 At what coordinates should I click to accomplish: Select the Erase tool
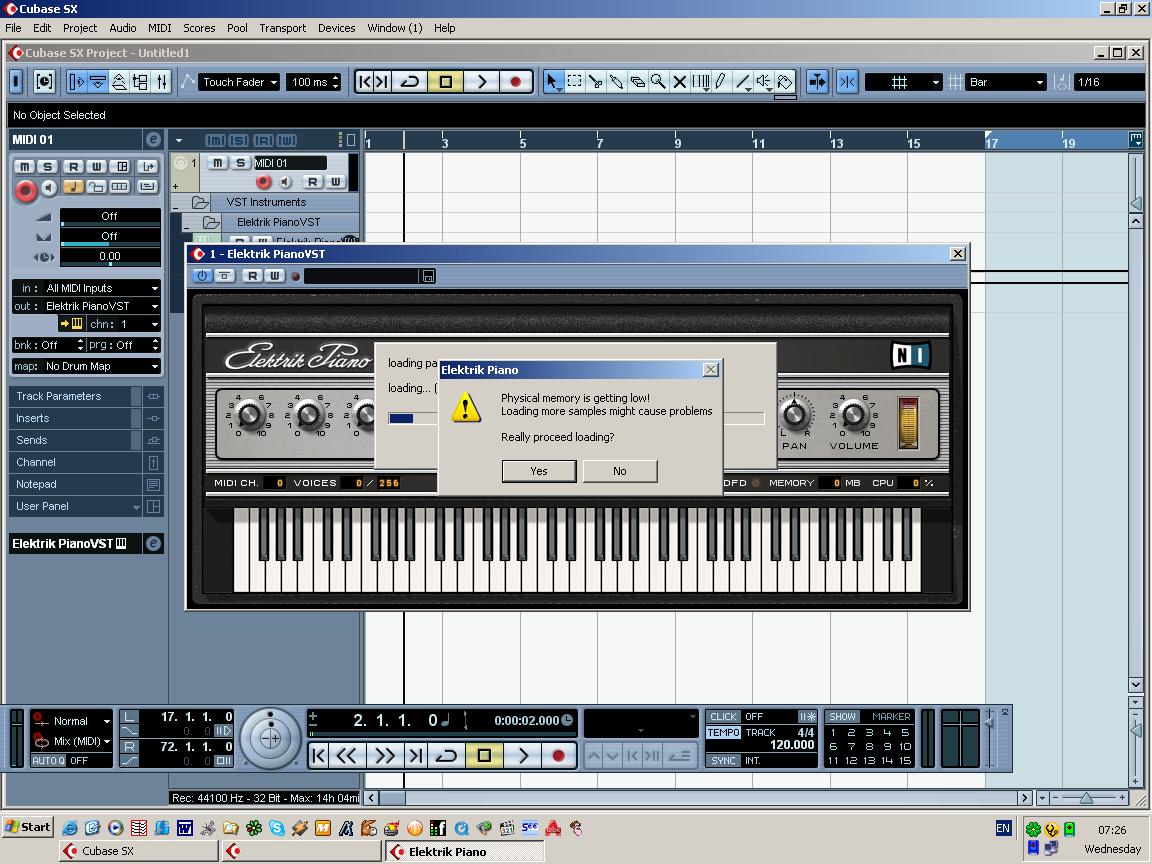tap(638, 82)
